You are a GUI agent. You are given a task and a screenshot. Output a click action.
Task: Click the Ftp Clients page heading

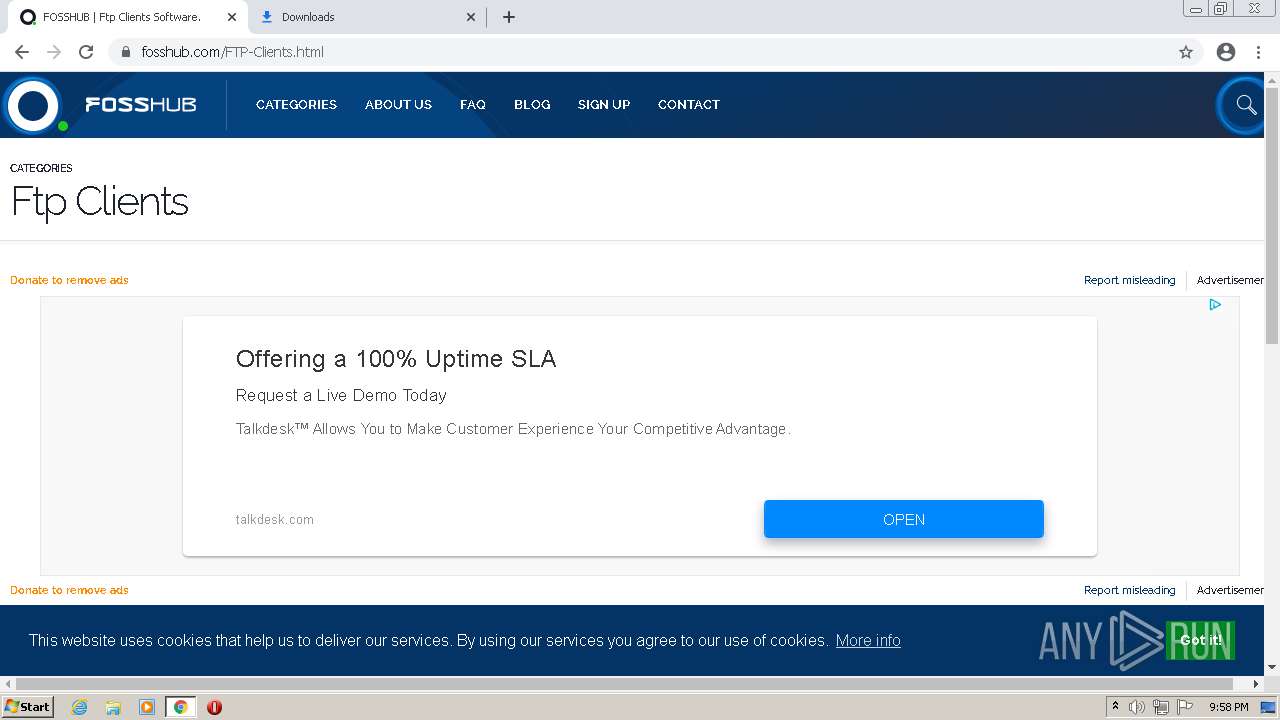click(x=100, y=202)
